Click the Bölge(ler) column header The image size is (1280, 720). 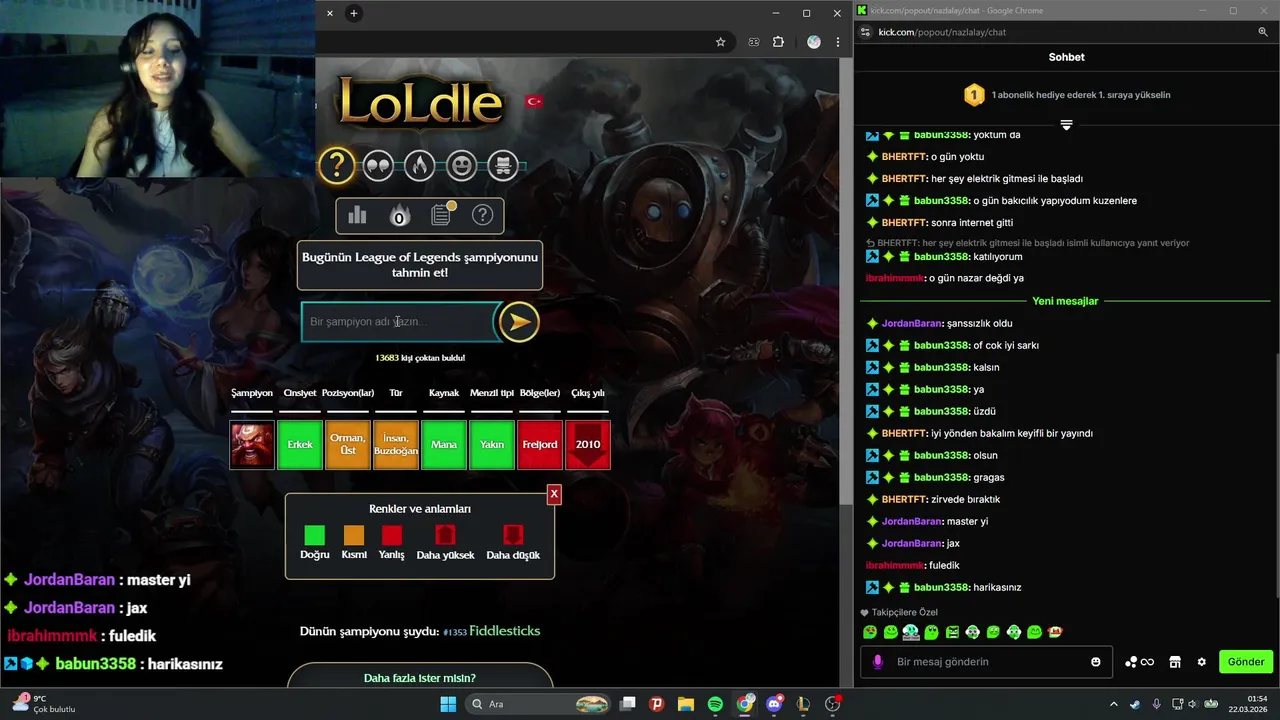(540, 393)
